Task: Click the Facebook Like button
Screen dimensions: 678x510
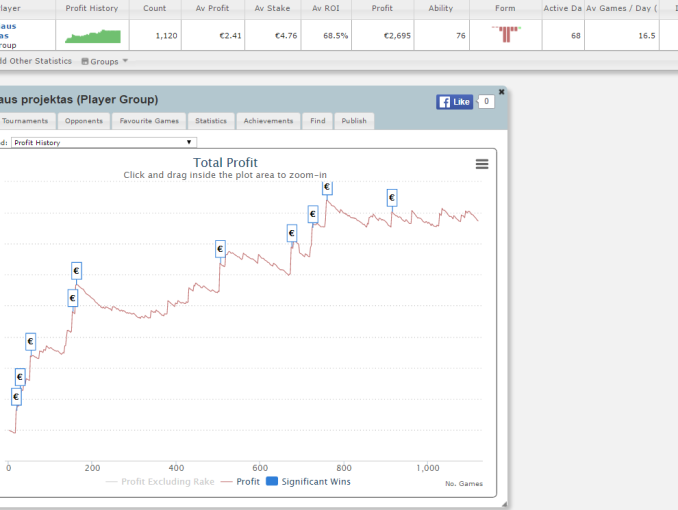Action: point(455,102)
